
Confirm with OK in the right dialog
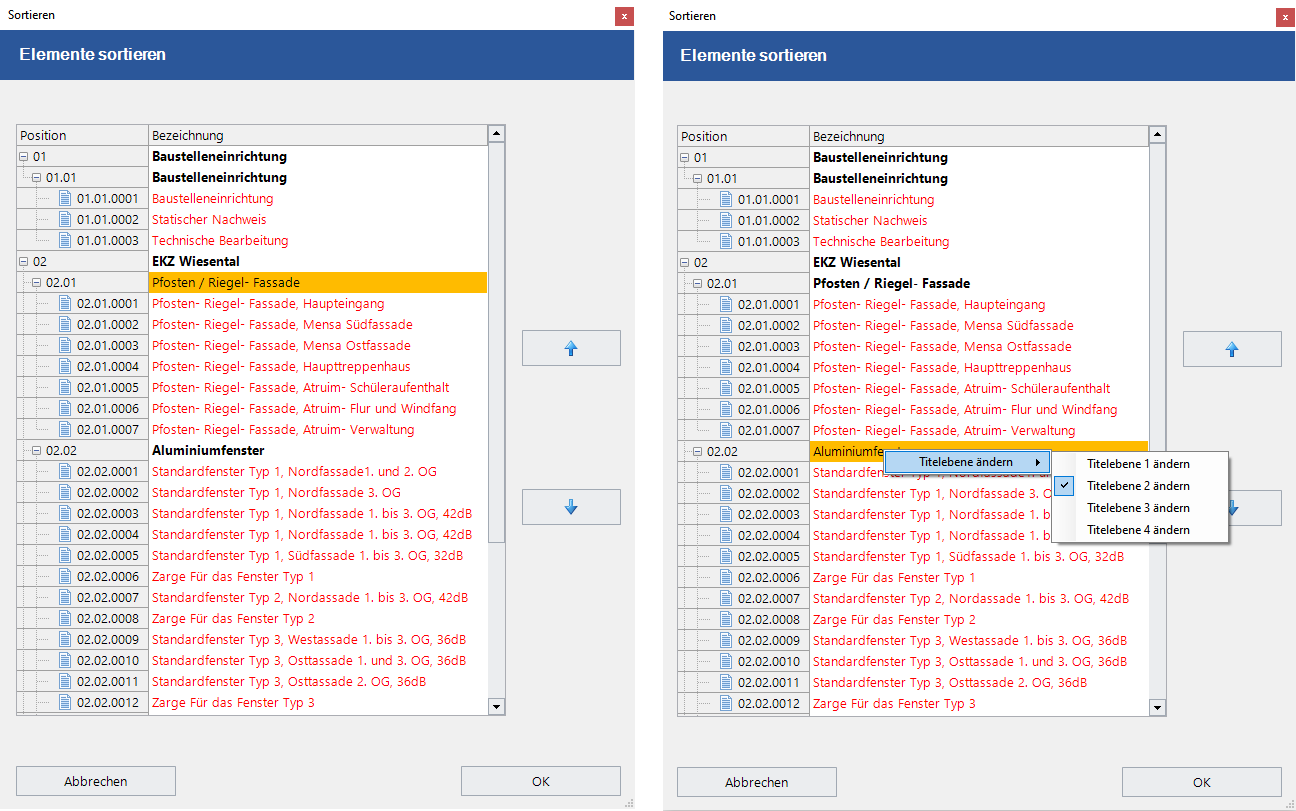tap(1201, 782)
